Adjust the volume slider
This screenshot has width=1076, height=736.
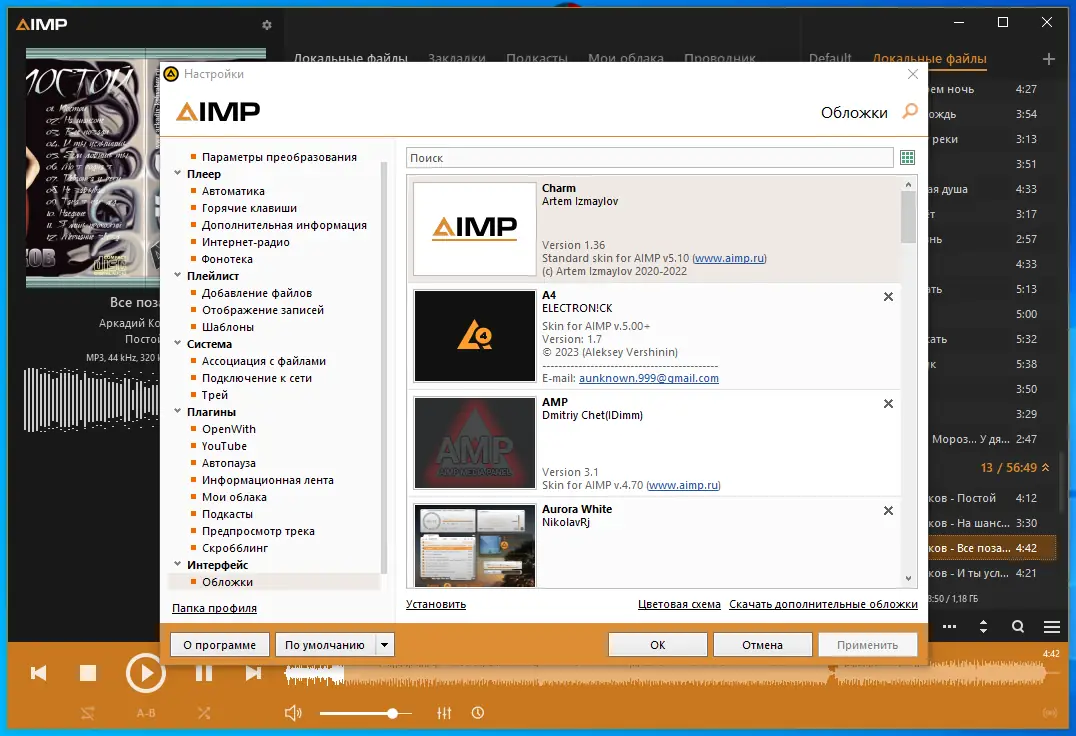366,713
